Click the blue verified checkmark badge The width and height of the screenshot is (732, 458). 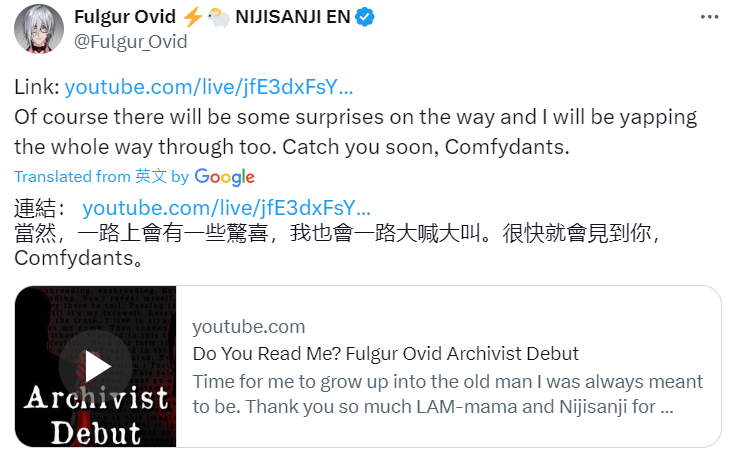[365, 17]
